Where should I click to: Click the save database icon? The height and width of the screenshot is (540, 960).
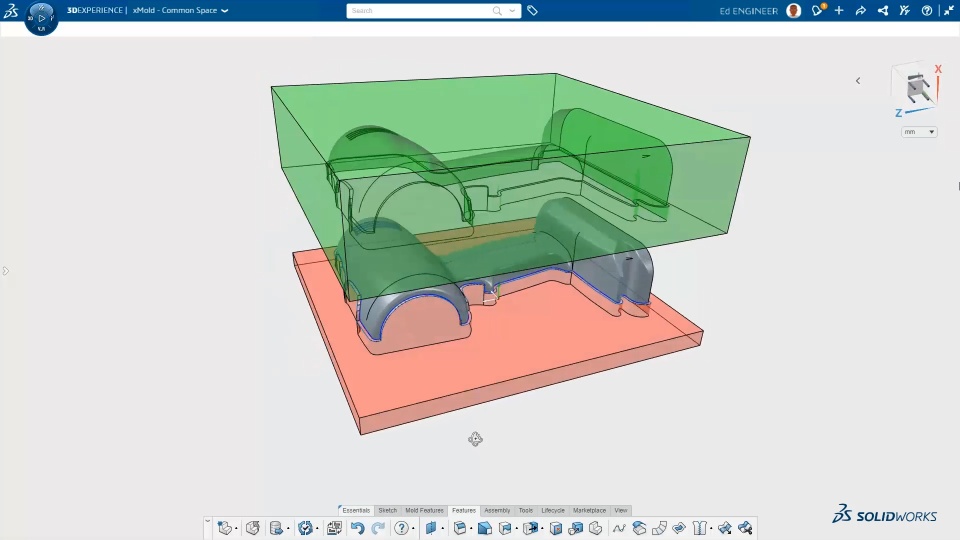tap(276, 528)
